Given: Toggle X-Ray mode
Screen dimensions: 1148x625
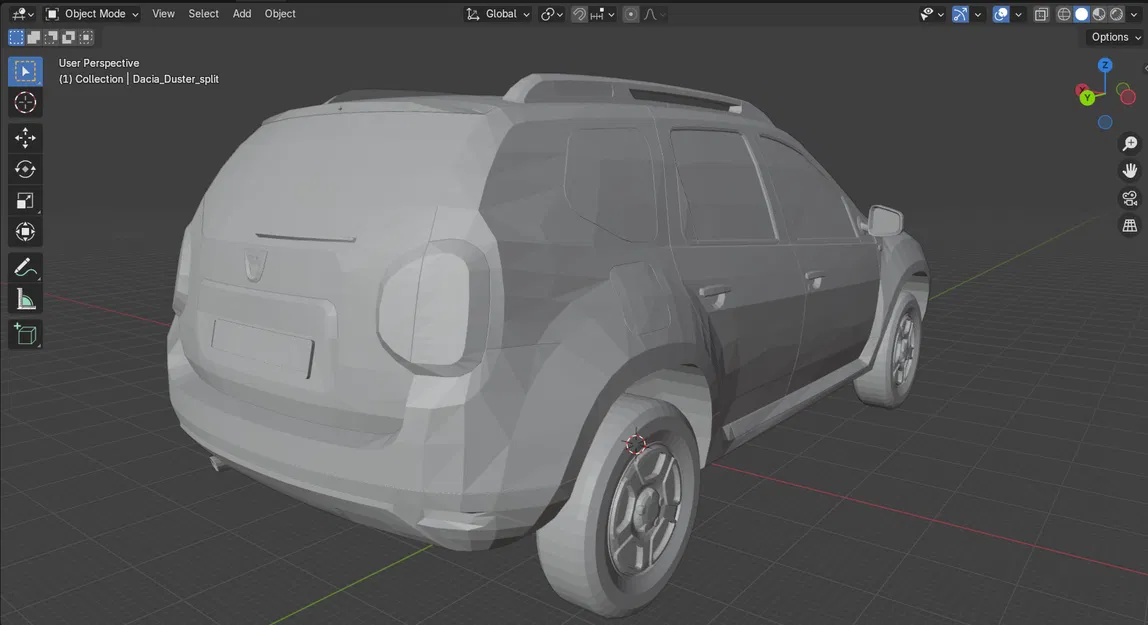Looking at the screenshot, I should click(1040, 14).
